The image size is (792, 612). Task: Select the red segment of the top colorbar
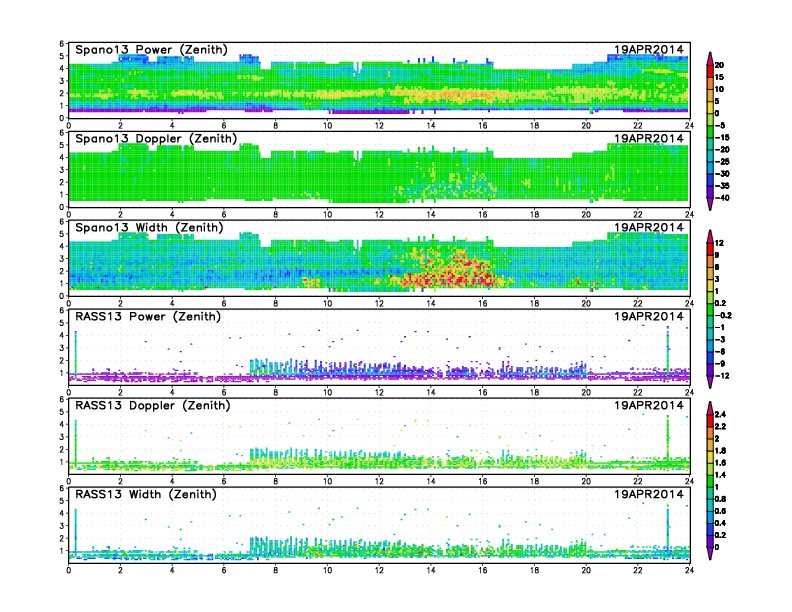[x=710, y=71]
